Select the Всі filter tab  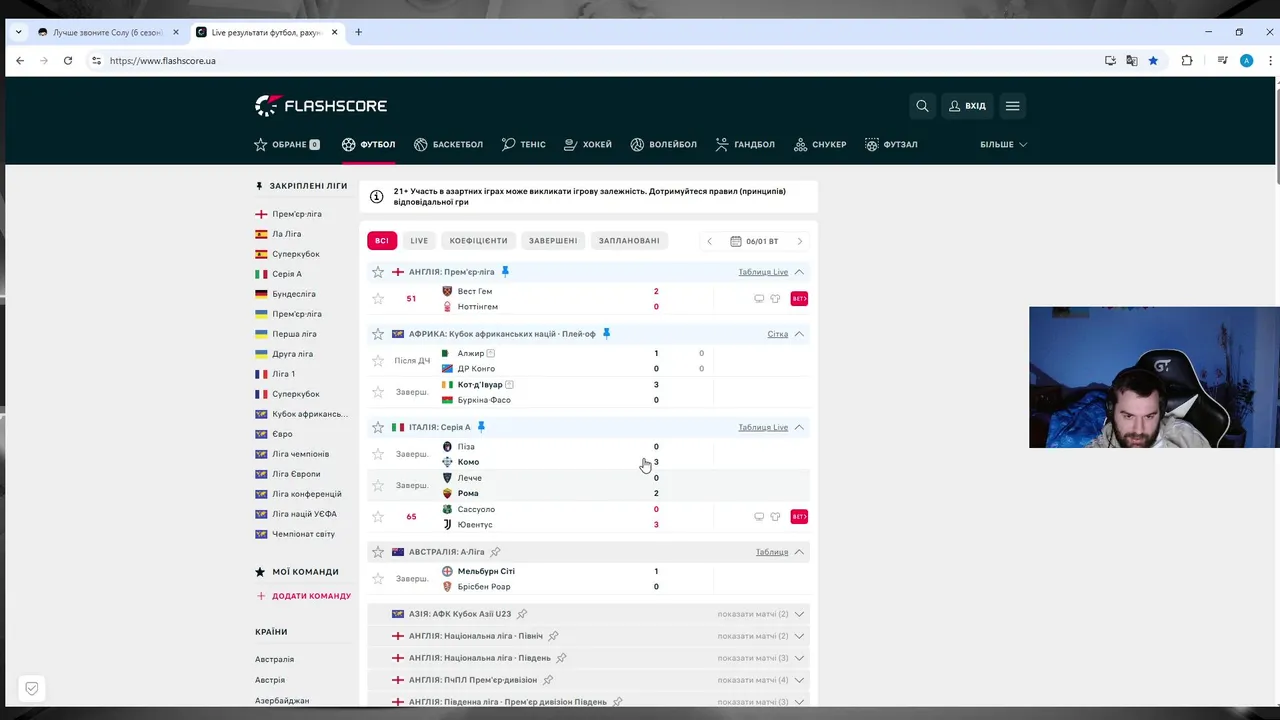click(x=382, y=241)
